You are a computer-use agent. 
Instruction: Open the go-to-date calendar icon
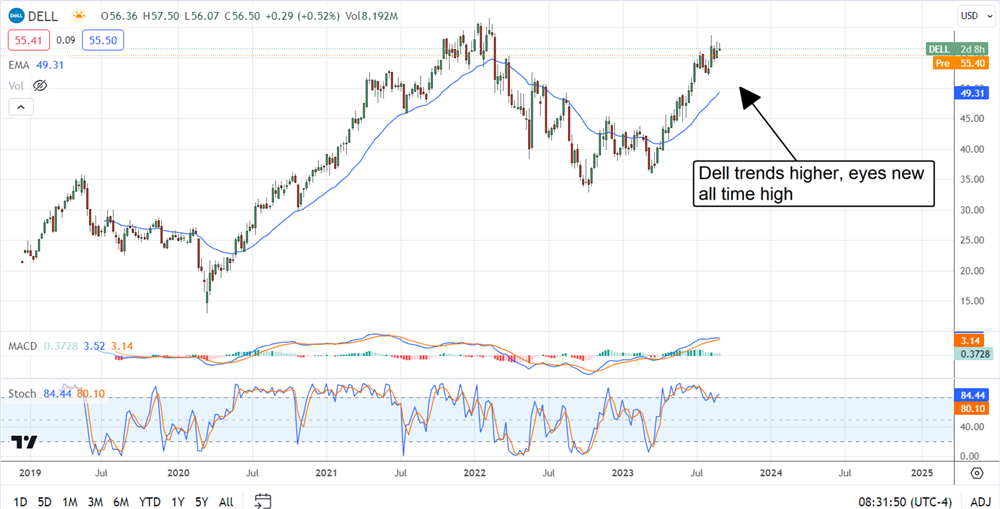click(x=263, y=501)
